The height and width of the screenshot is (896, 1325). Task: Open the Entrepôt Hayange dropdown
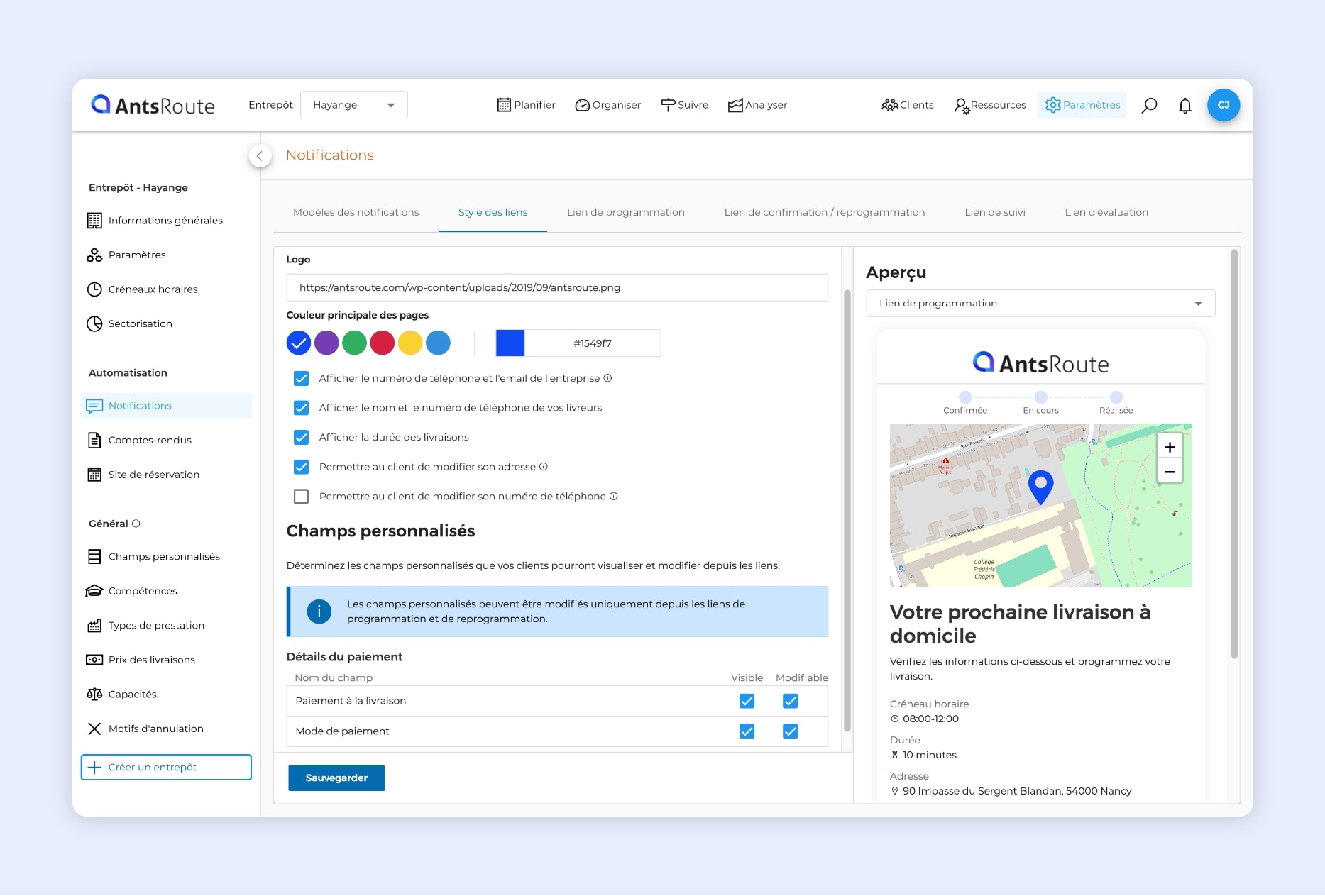pos(353,105)
